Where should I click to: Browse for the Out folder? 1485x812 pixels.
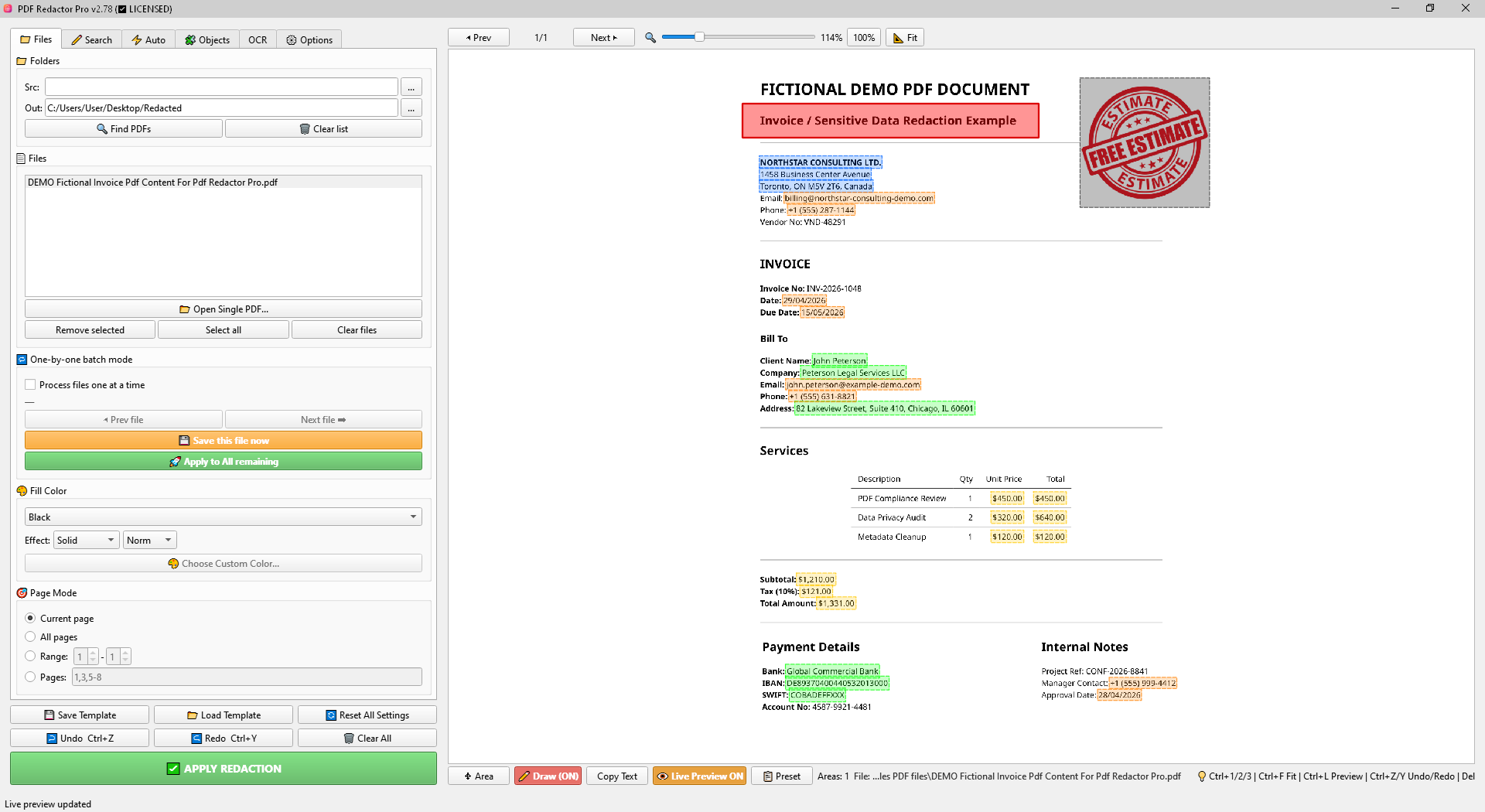pyautogui.click(x=411, y=107)
